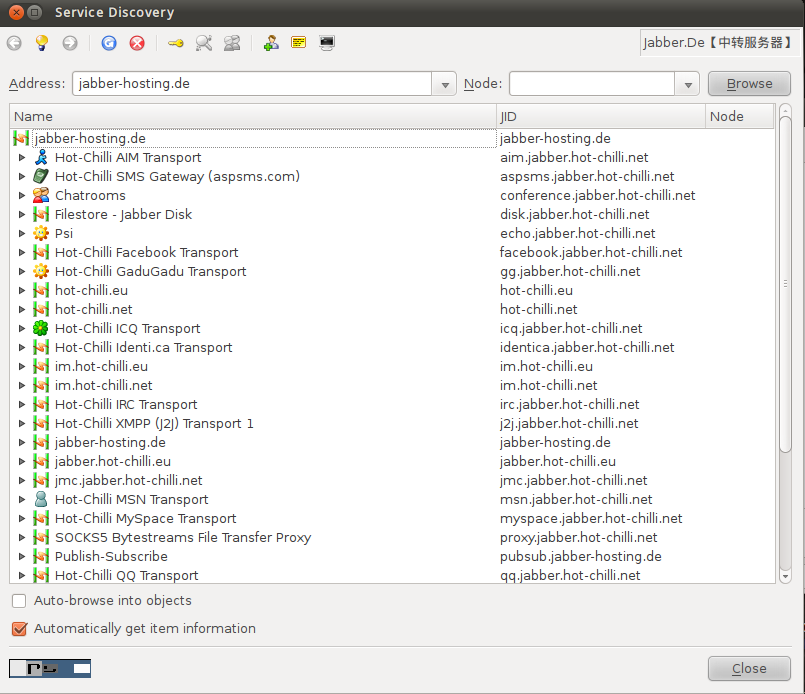Click the scrollbar down arrow
805x694 pixels.
(785, 576)
